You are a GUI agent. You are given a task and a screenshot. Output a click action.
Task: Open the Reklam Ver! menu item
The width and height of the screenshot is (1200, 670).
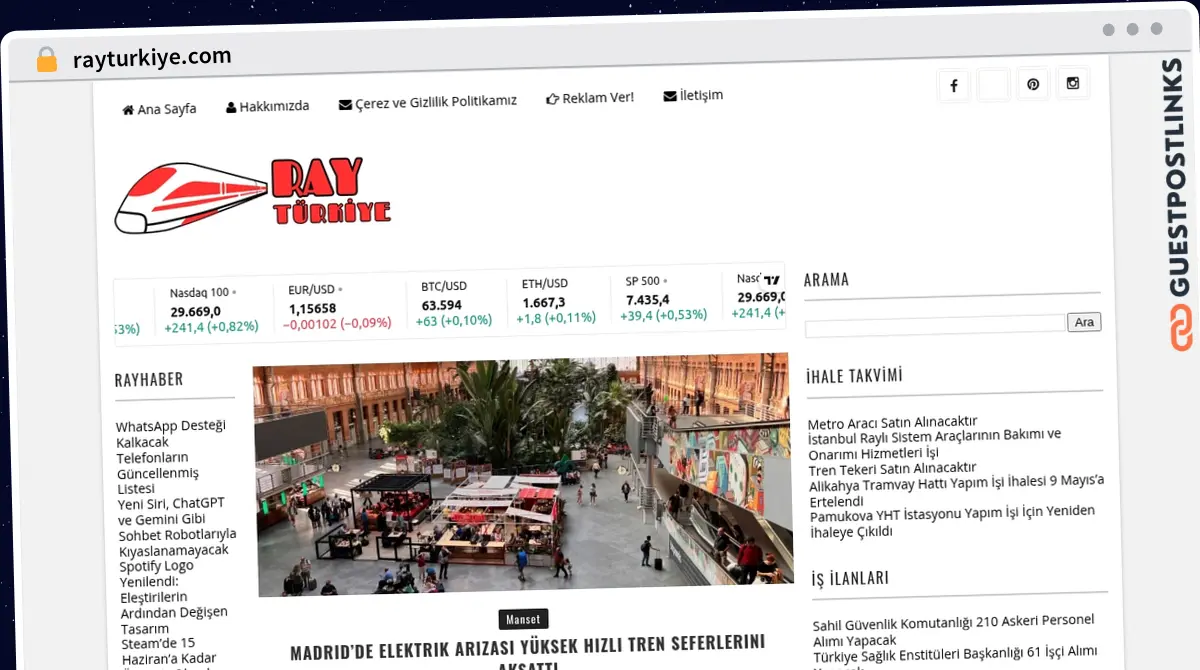pyautogui.click(x=590, y=98)
